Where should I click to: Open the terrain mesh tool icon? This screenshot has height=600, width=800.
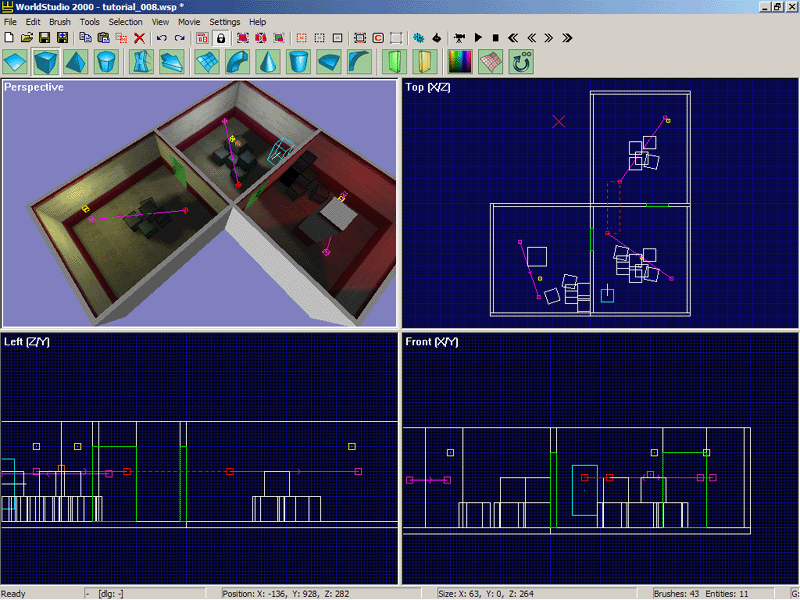click(x=491, y=62)
